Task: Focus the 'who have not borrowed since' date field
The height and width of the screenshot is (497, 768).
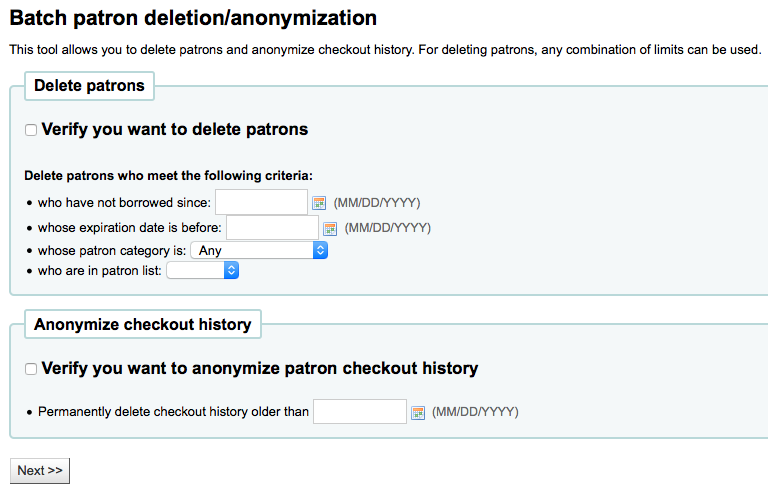Action: pos(262,202)
